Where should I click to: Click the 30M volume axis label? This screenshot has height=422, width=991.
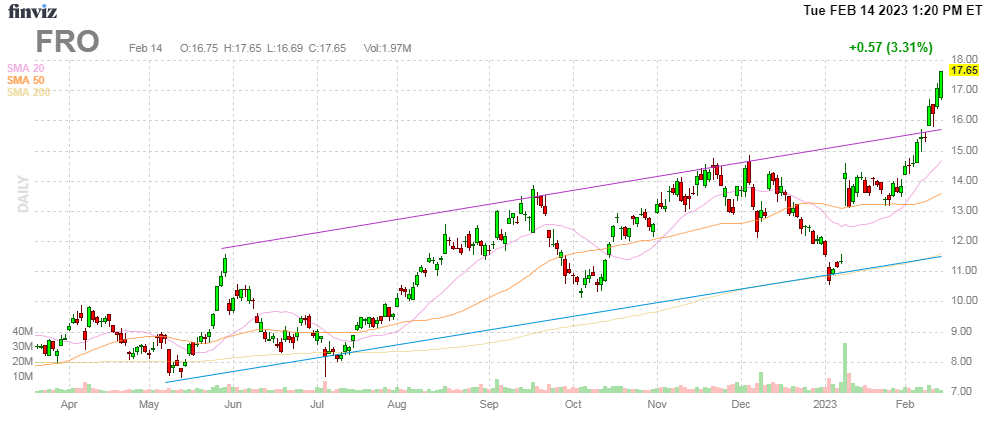point(23,346)
